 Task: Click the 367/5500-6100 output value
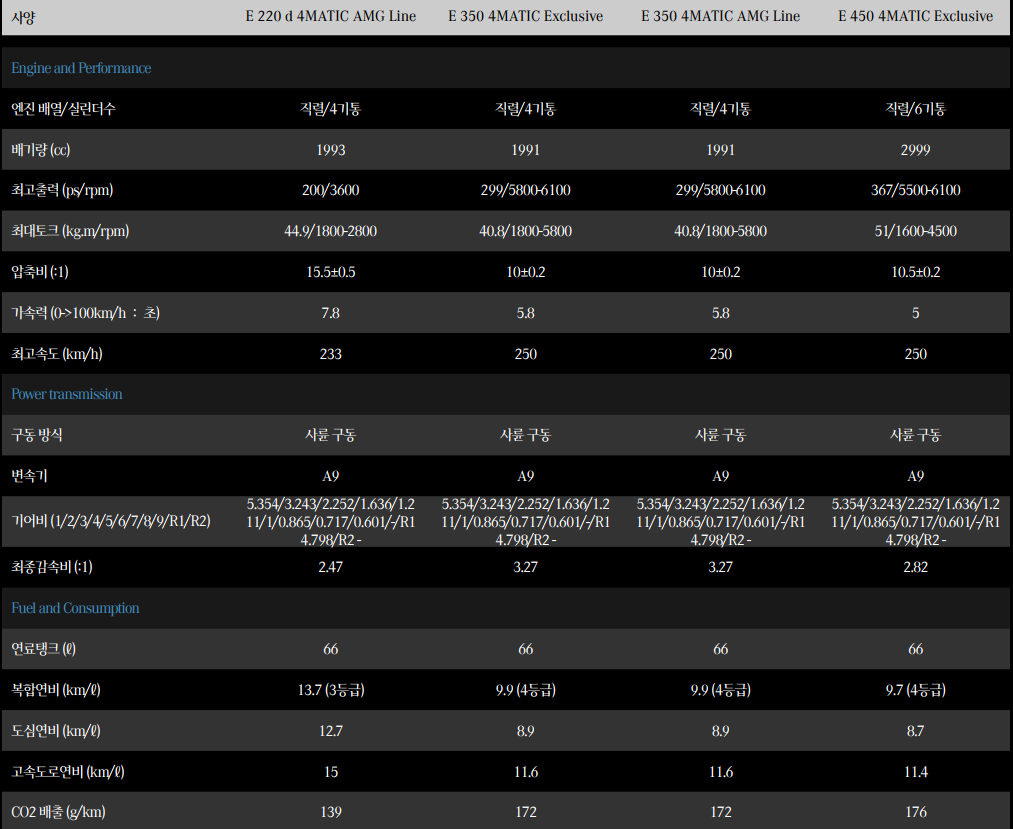click(915, 190)
